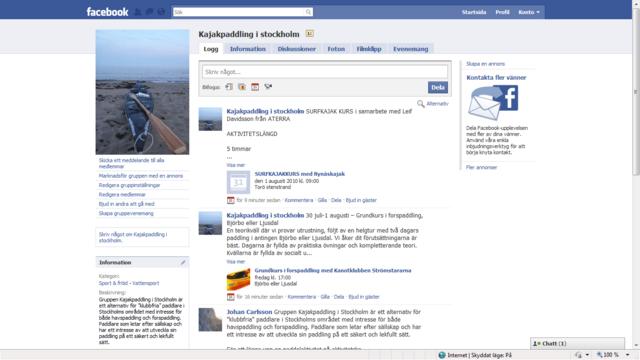This screenshot has height=360, width=640.
Task: Switch to the Foton tab
Action: 336,49
